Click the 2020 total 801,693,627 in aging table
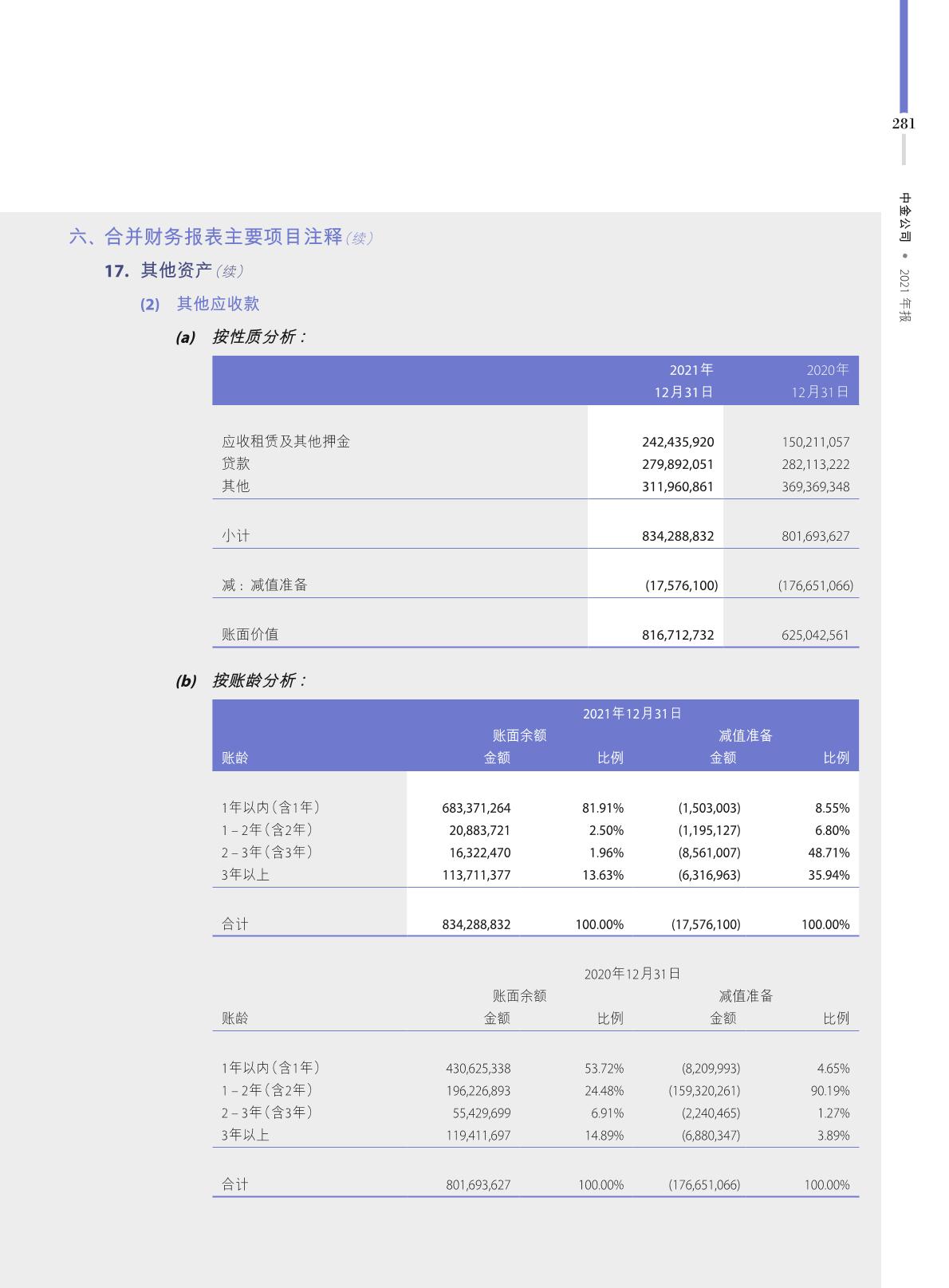 click(x=478, y=1185)
